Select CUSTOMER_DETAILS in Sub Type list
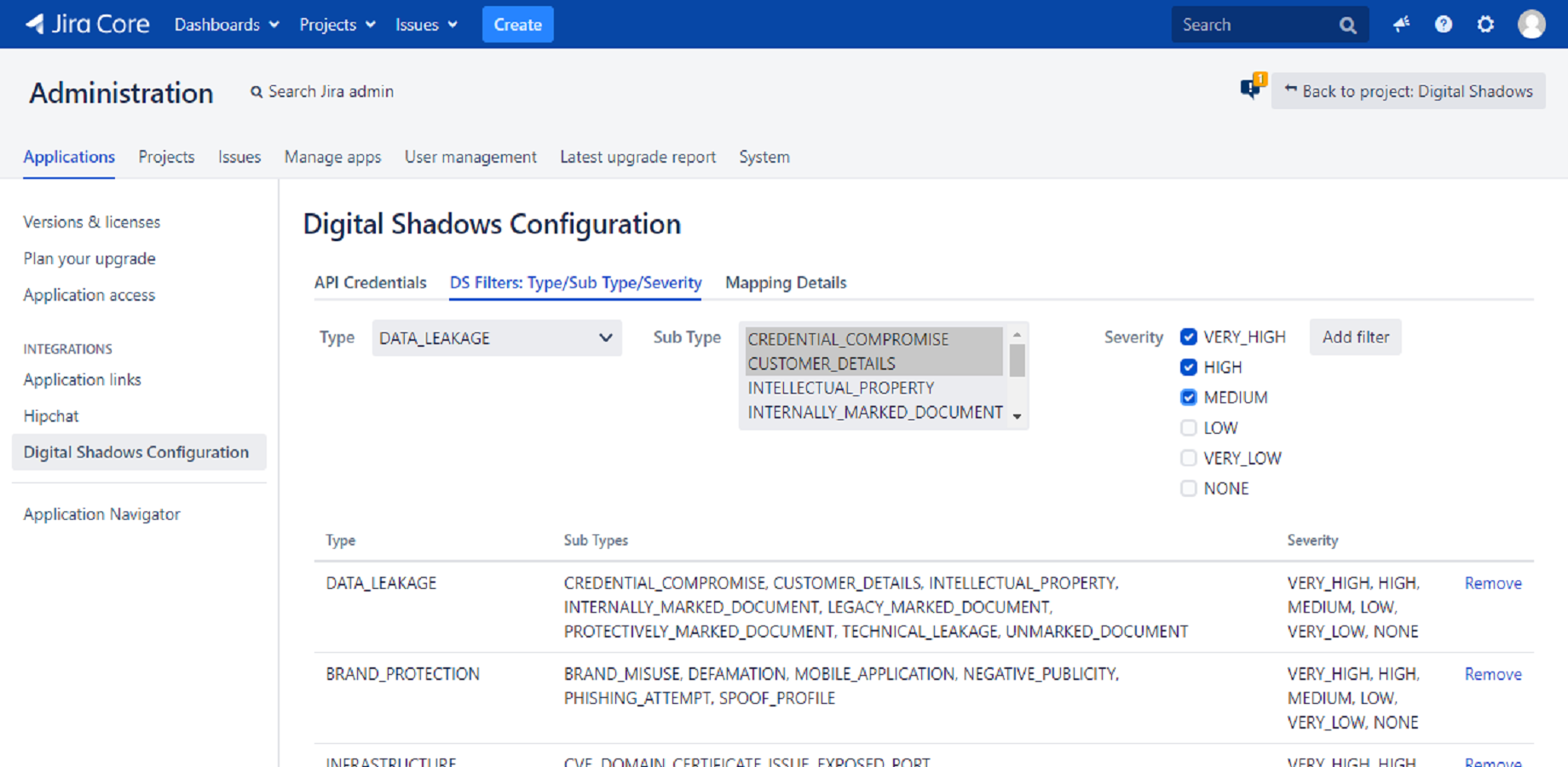 point(873,364)
